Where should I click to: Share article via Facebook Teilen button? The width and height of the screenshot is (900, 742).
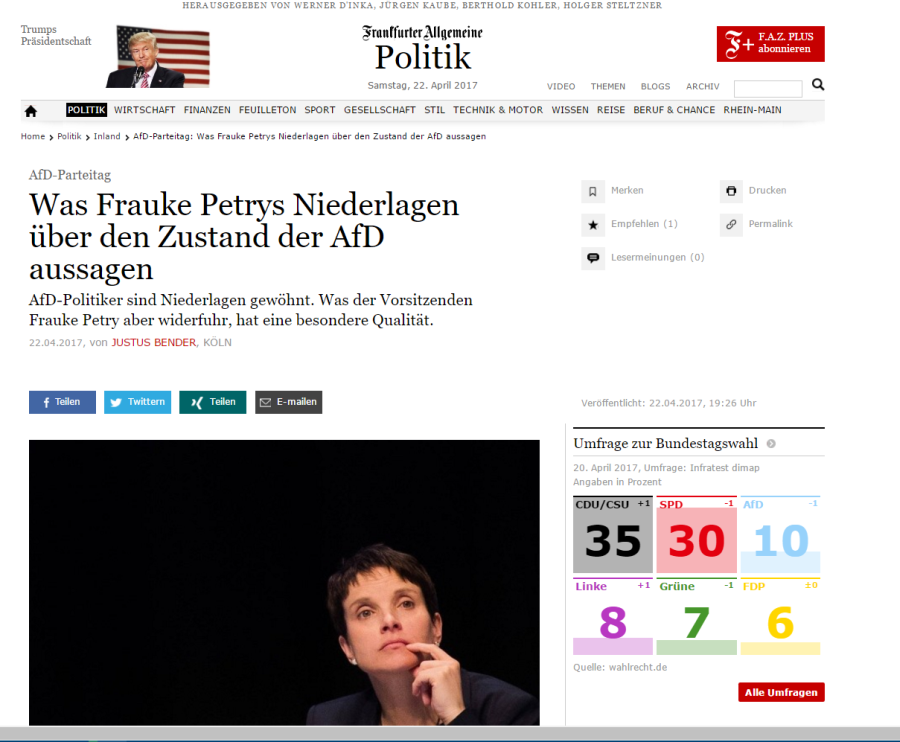pyautogui.click(x=63, y=402)
